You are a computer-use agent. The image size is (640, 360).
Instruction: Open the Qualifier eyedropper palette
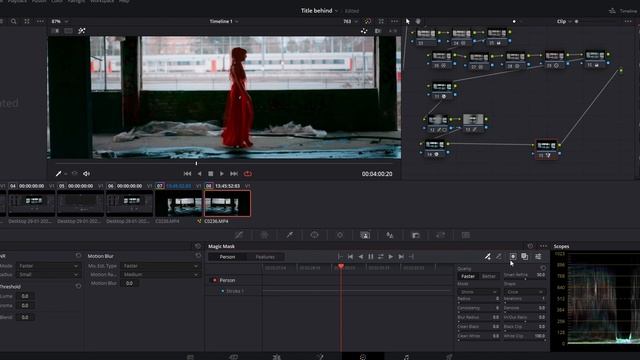point(289,235)
